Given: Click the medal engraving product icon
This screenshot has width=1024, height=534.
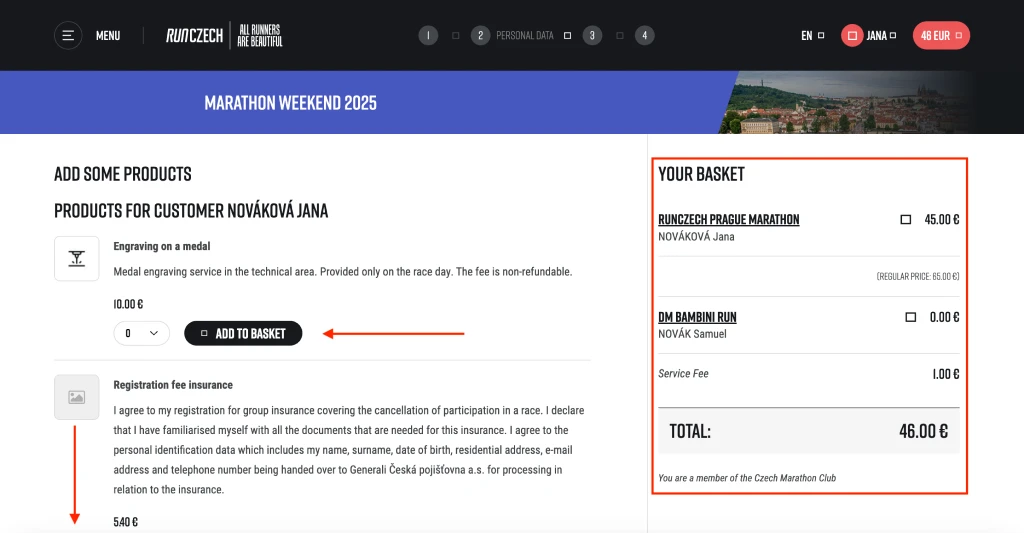Looking at the screenshot, I should coord(76,259).
